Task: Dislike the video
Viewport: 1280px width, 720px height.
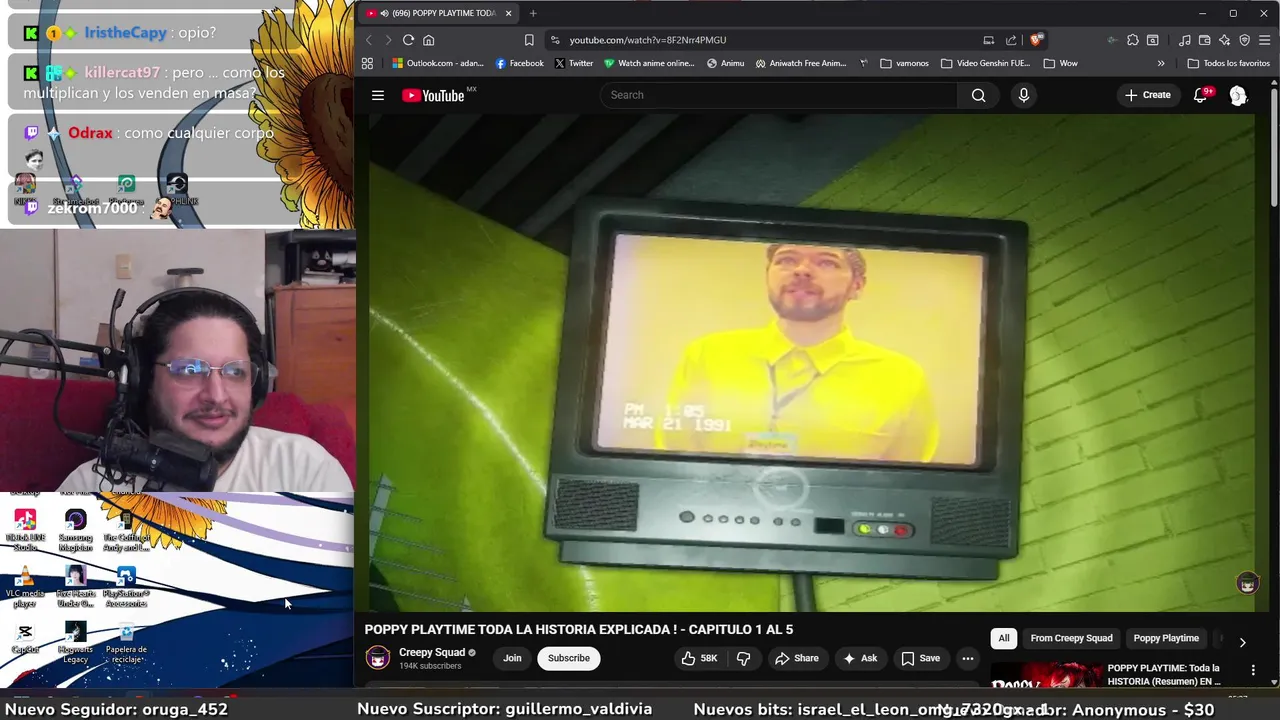Action: [x=743, y=658]
